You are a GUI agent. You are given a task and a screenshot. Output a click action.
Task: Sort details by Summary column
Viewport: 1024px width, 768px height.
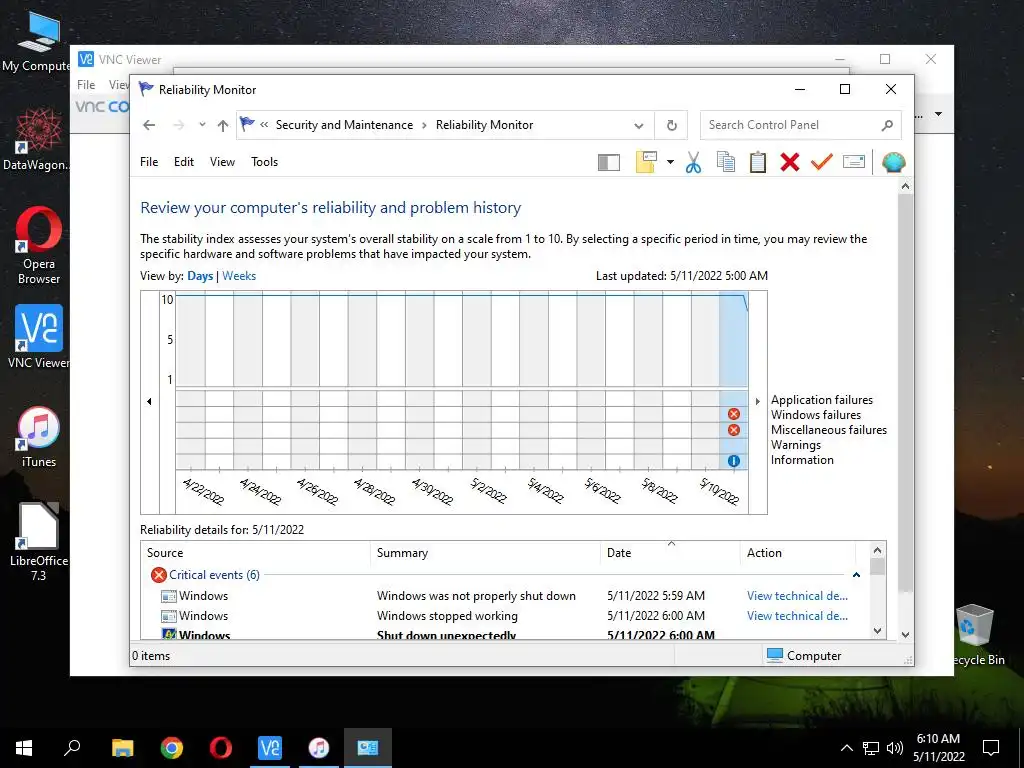[x=485, y=552]
